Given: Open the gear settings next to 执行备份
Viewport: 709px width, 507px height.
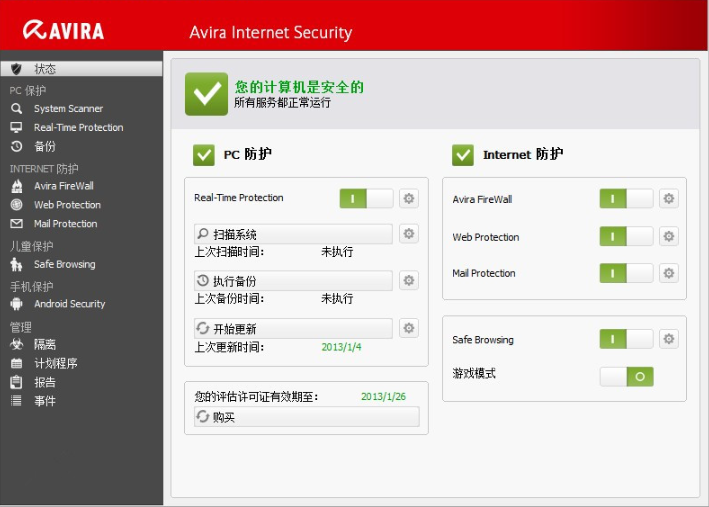Looking at the screenshot, I should click(x=409, y=281).
